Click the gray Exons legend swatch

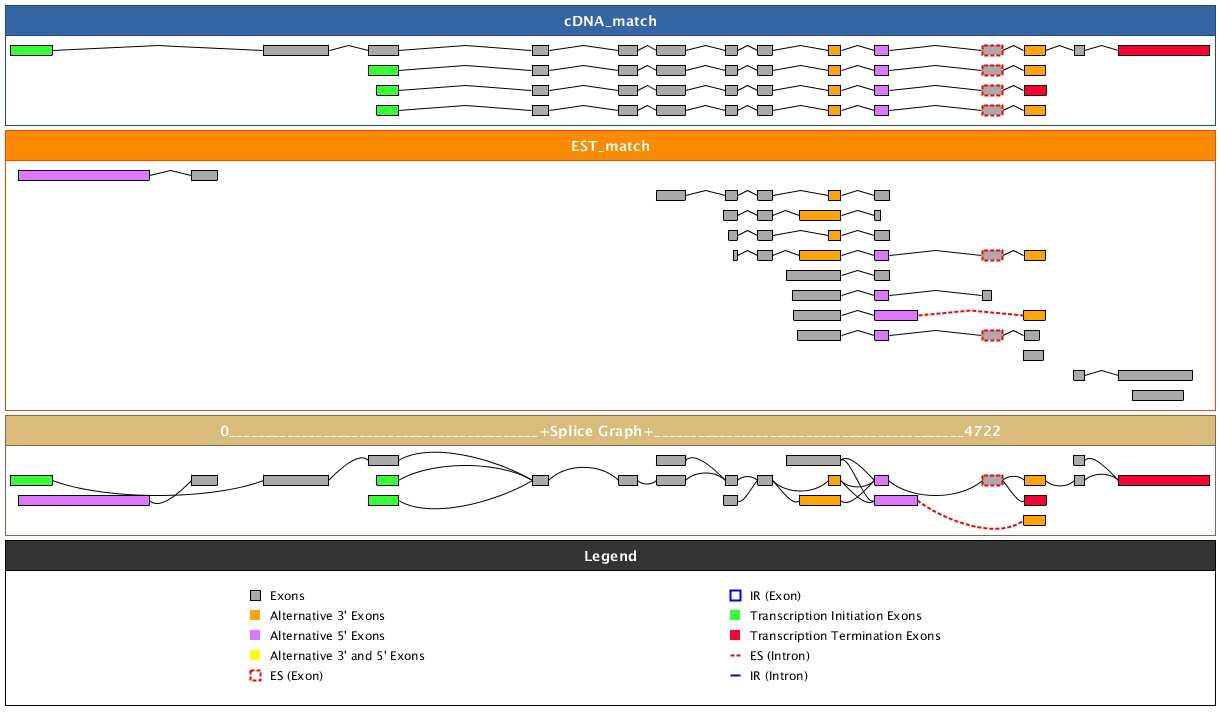click(255, 596)
